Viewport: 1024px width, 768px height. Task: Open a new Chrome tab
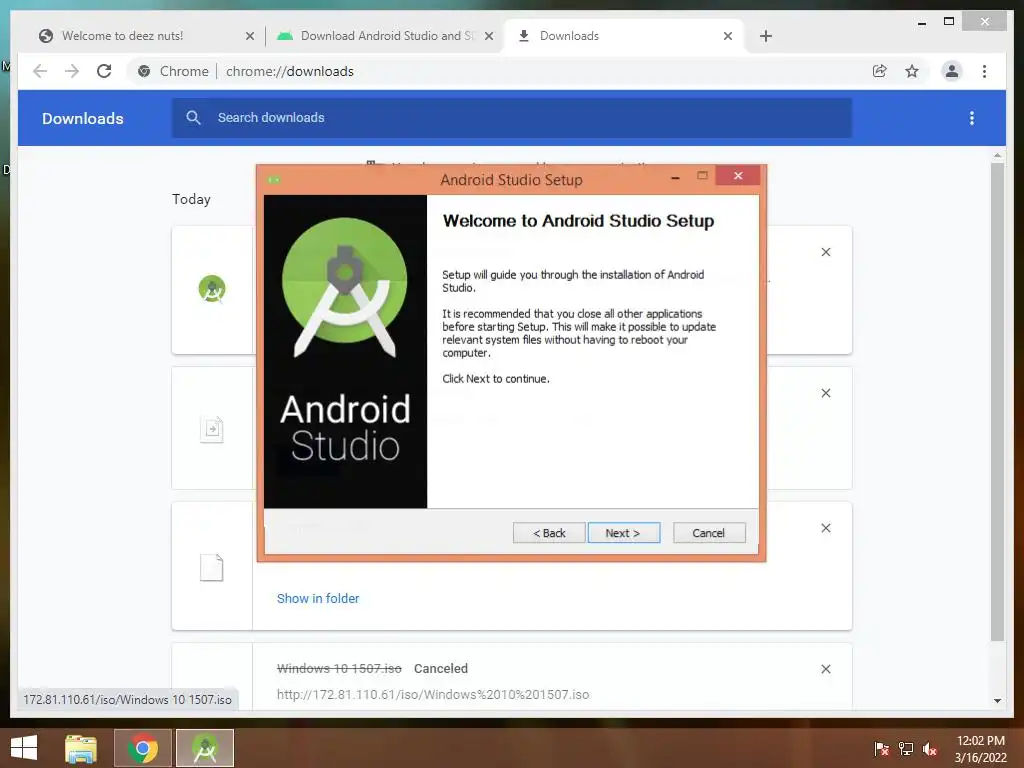click(x=766, y=36)
